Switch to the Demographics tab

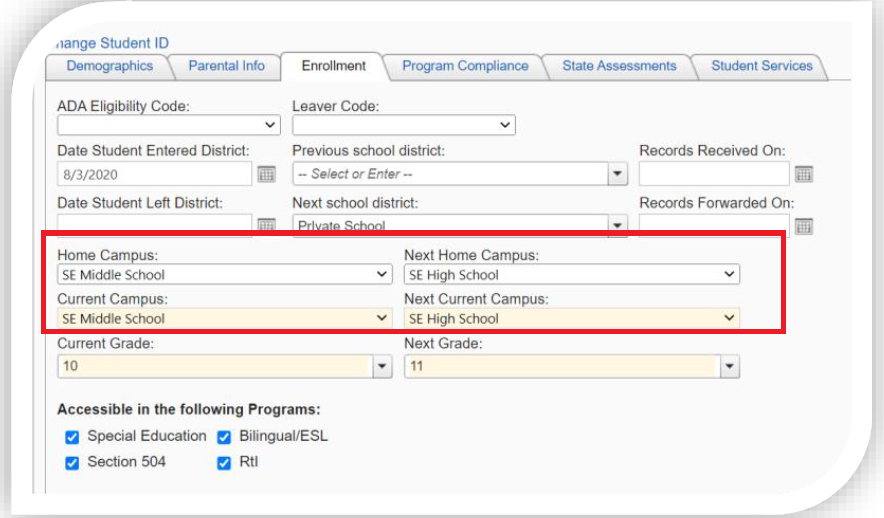click(x=110, y=66)
